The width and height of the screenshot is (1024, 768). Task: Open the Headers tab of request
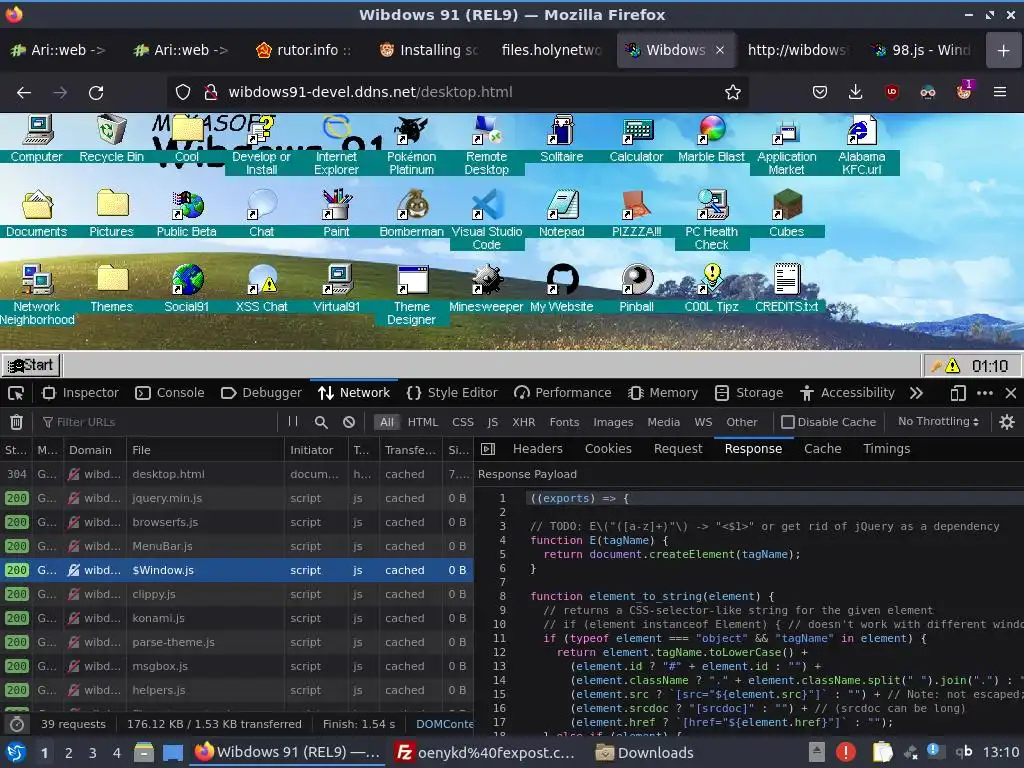537,449
